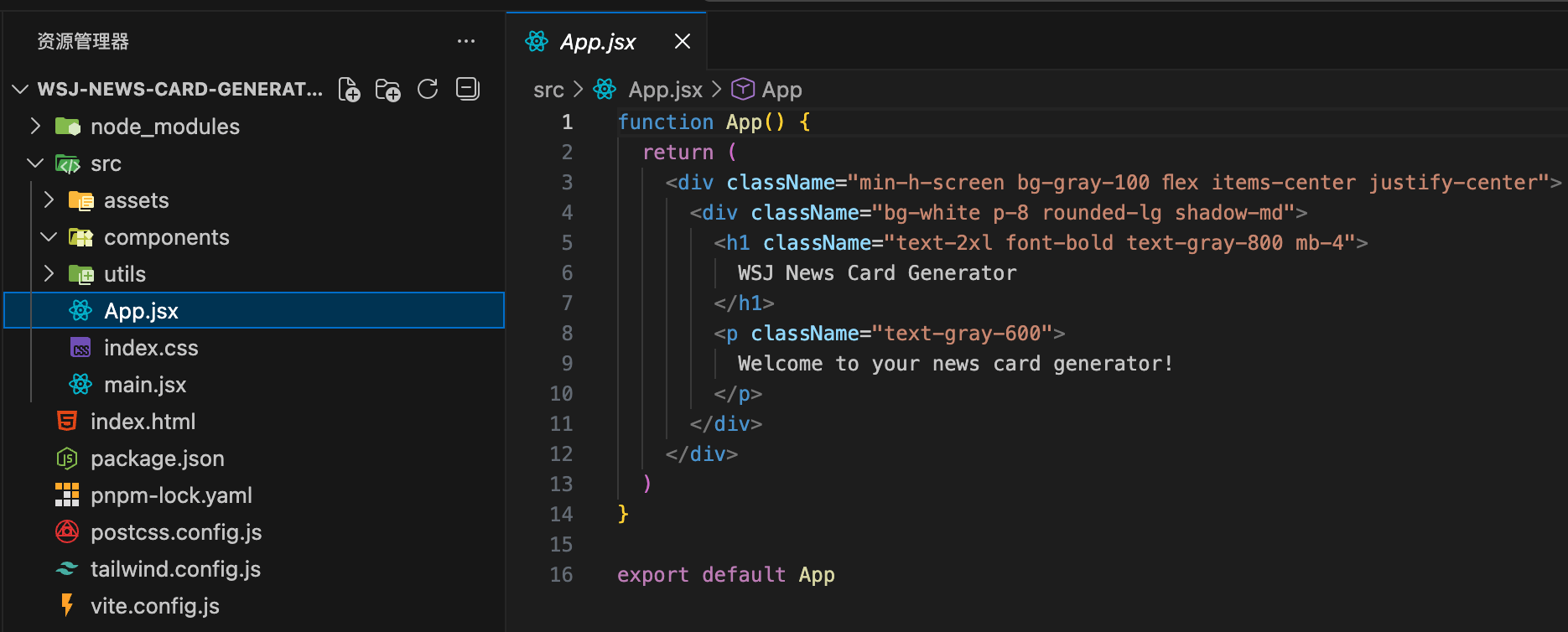
Task: Click the New Folder icon in explorer
Action: 387,90
